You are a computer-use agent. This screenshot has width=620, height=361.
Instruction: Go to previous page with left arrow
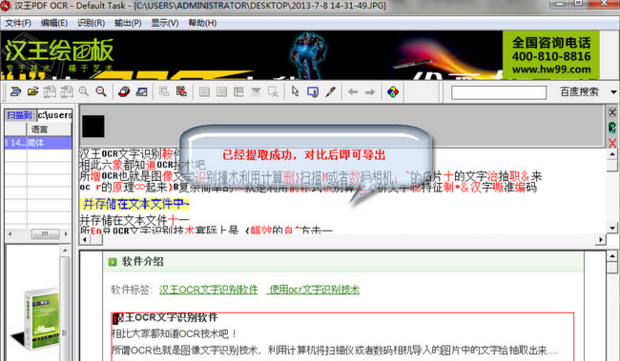(353, 92)
